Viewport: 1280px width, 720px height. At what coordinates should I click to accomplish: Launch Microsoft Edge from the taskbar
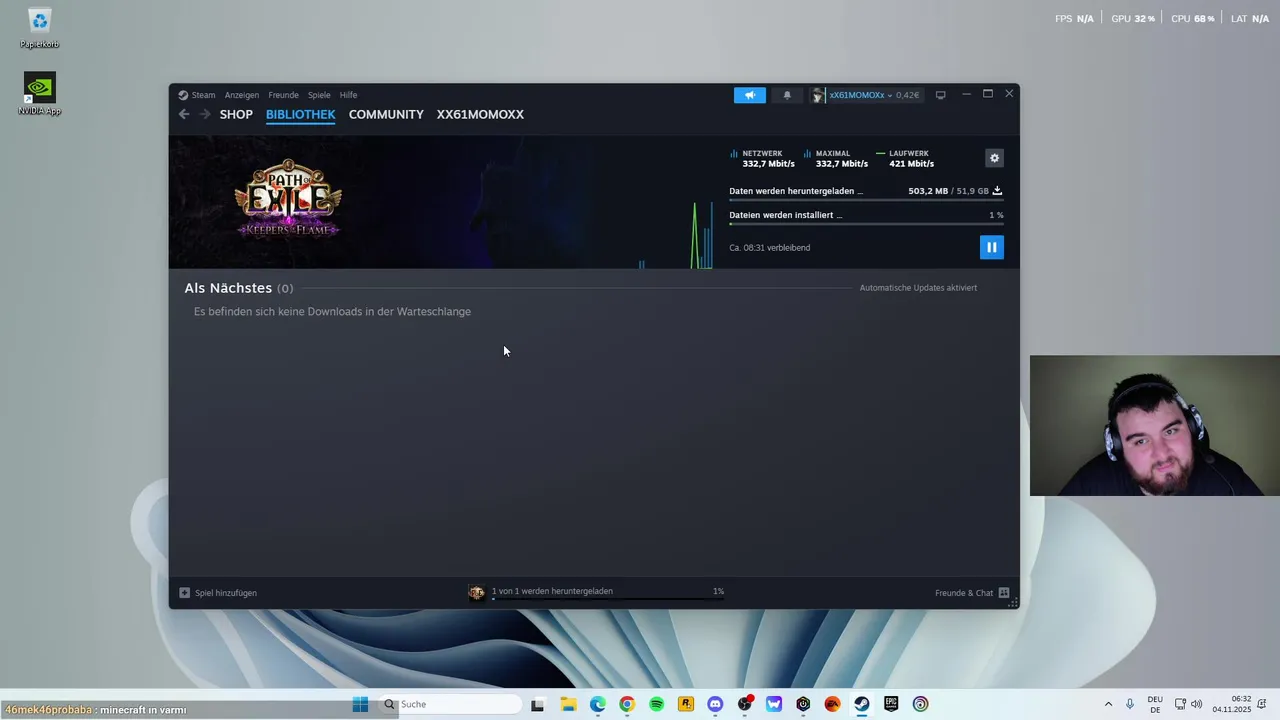pyautogui.click(x=597, y=704)
